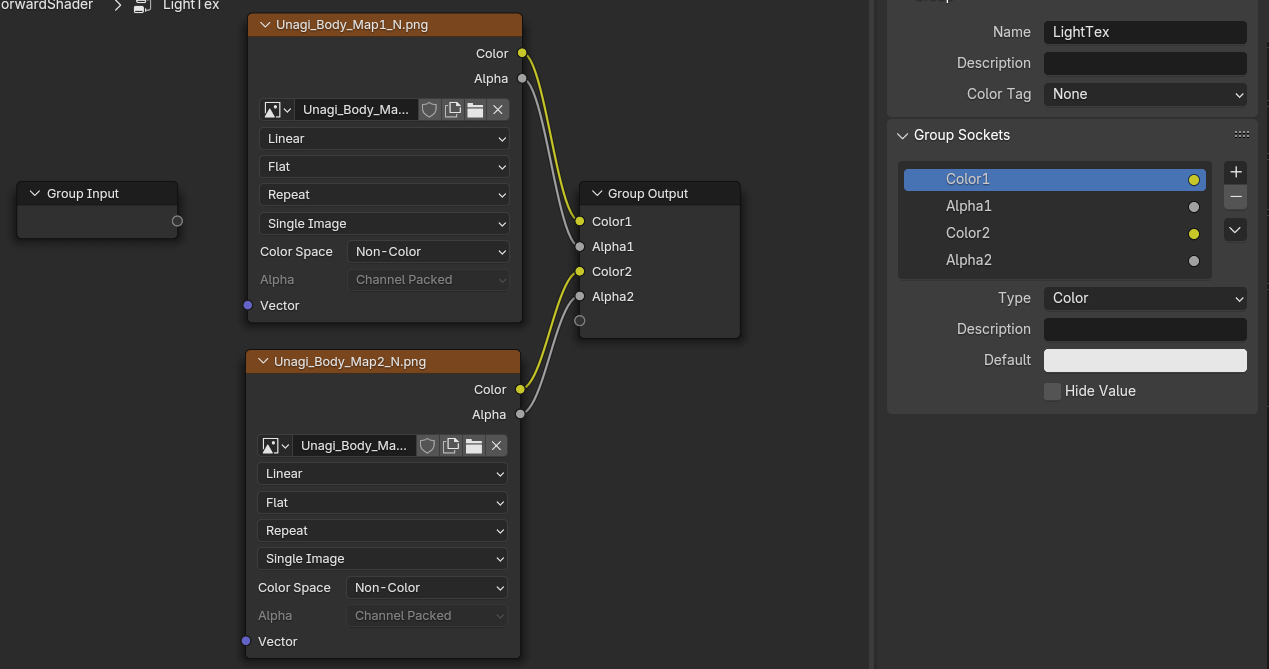
Task: Open socket Type dropdown showing Color
Action: coord(1145,298)
